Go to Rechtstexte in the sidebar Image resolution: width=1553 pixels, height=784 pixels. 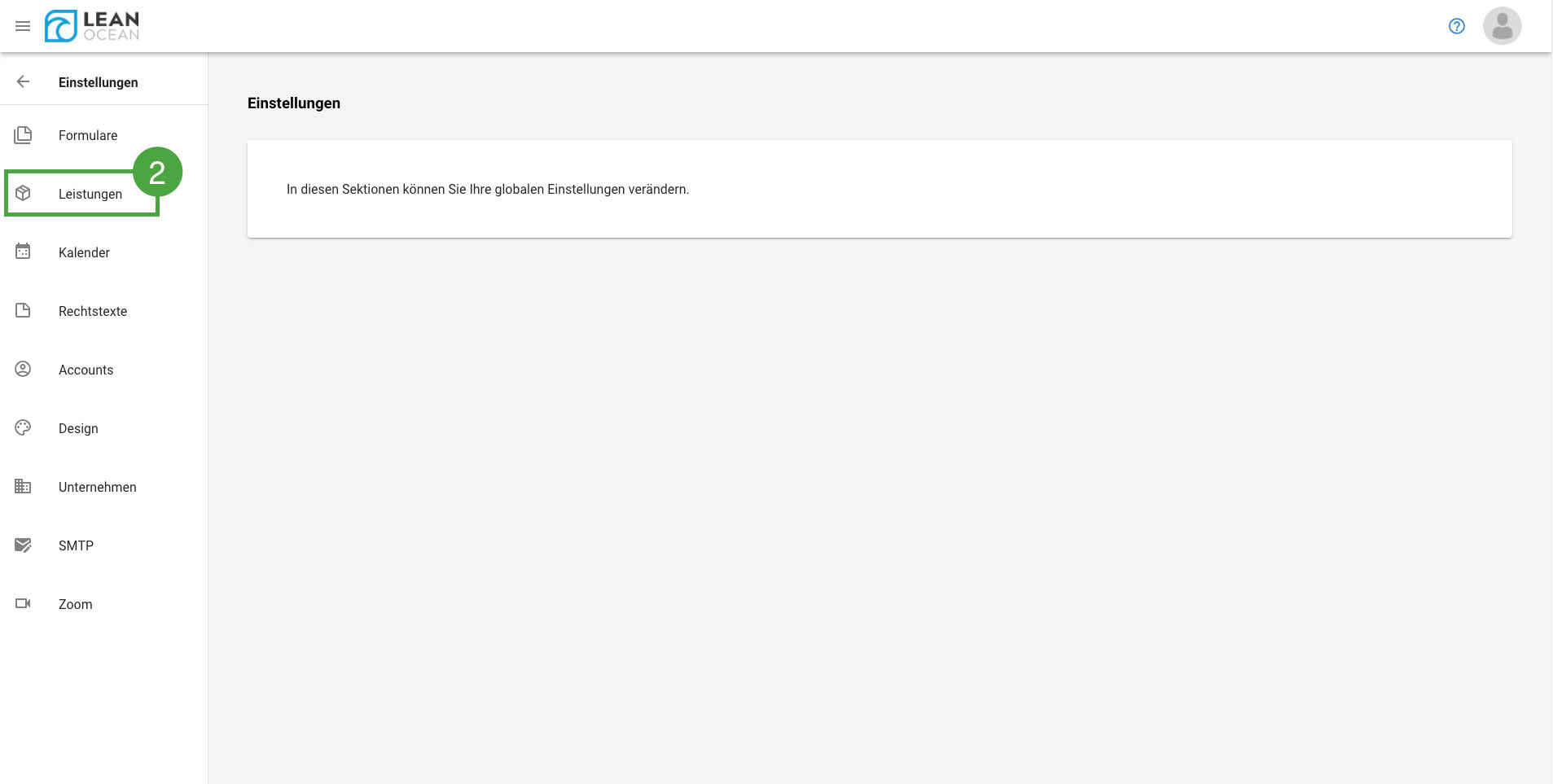(93, 311)
